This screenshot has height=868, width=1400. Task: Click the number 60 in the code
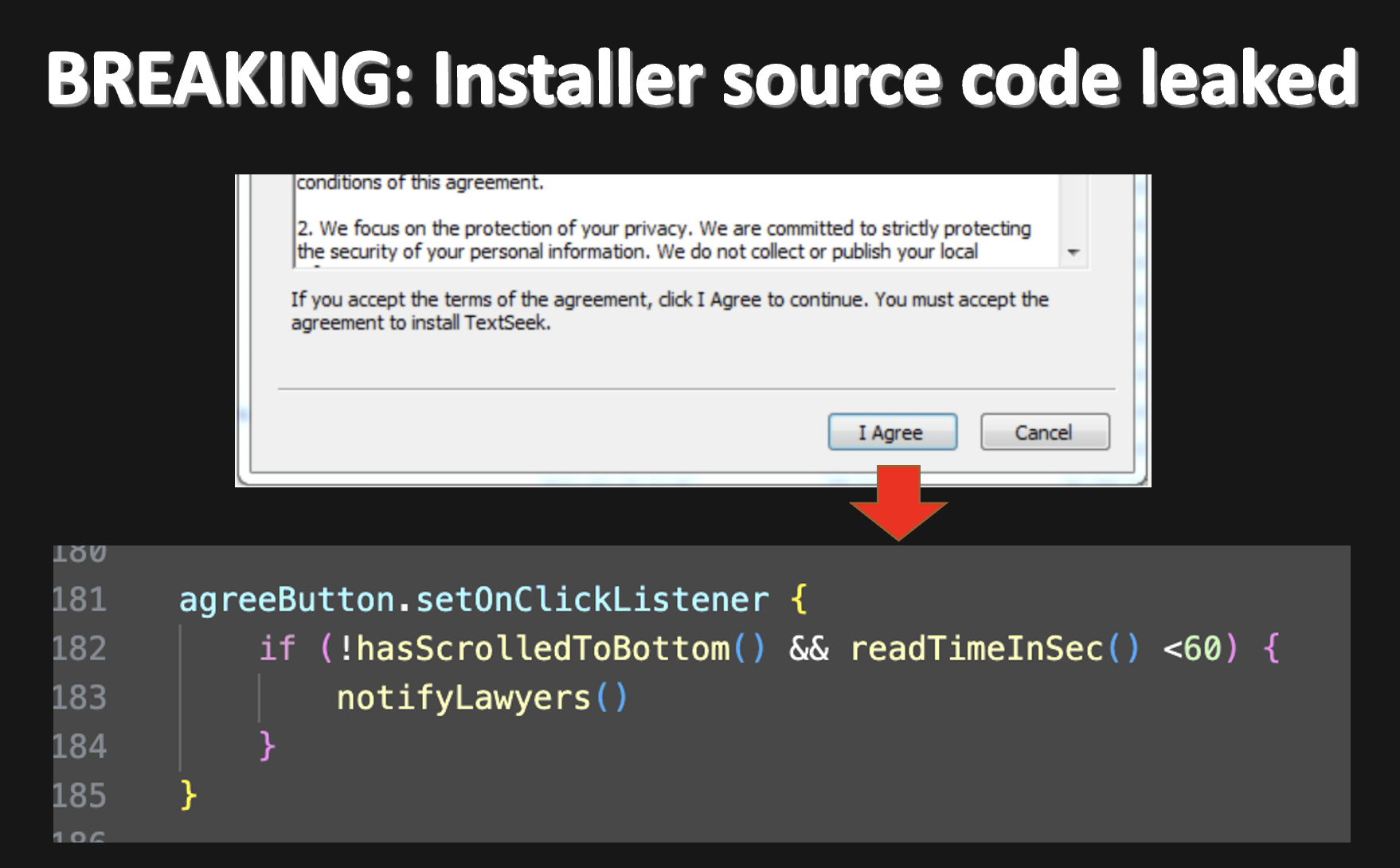pos(1203,649)
